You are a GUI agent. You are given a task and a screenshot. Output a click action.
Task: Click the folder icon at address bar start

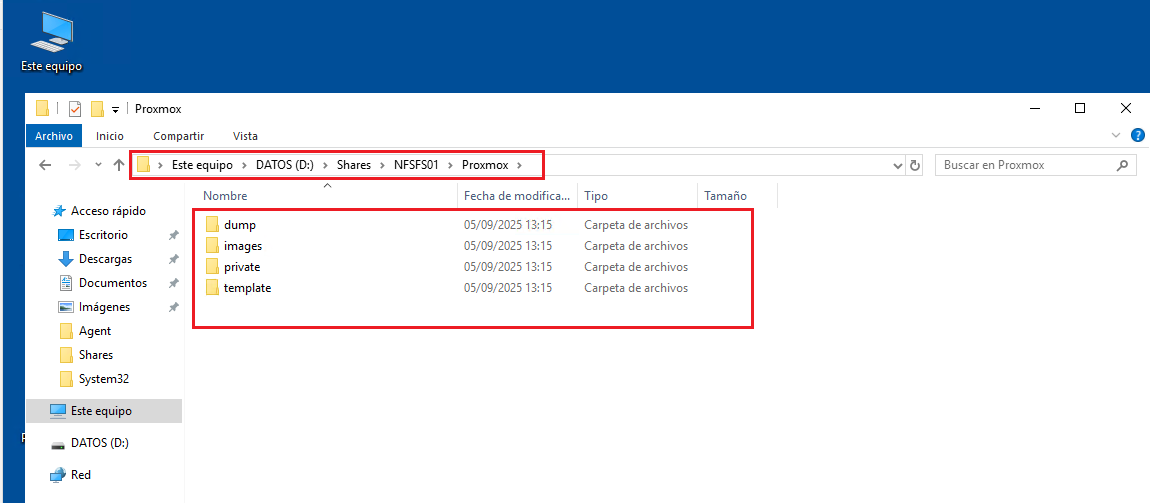(x=144, y=165)
